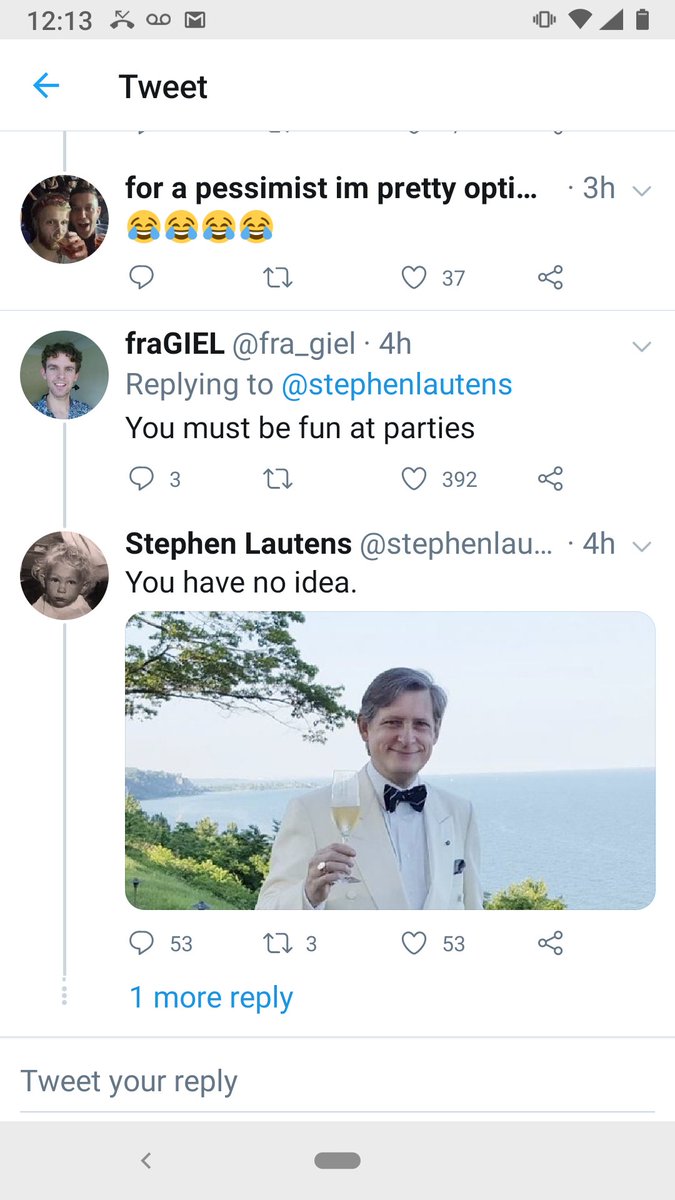
Task: Share fraGIEL's tweet
Action: (550, 479)
